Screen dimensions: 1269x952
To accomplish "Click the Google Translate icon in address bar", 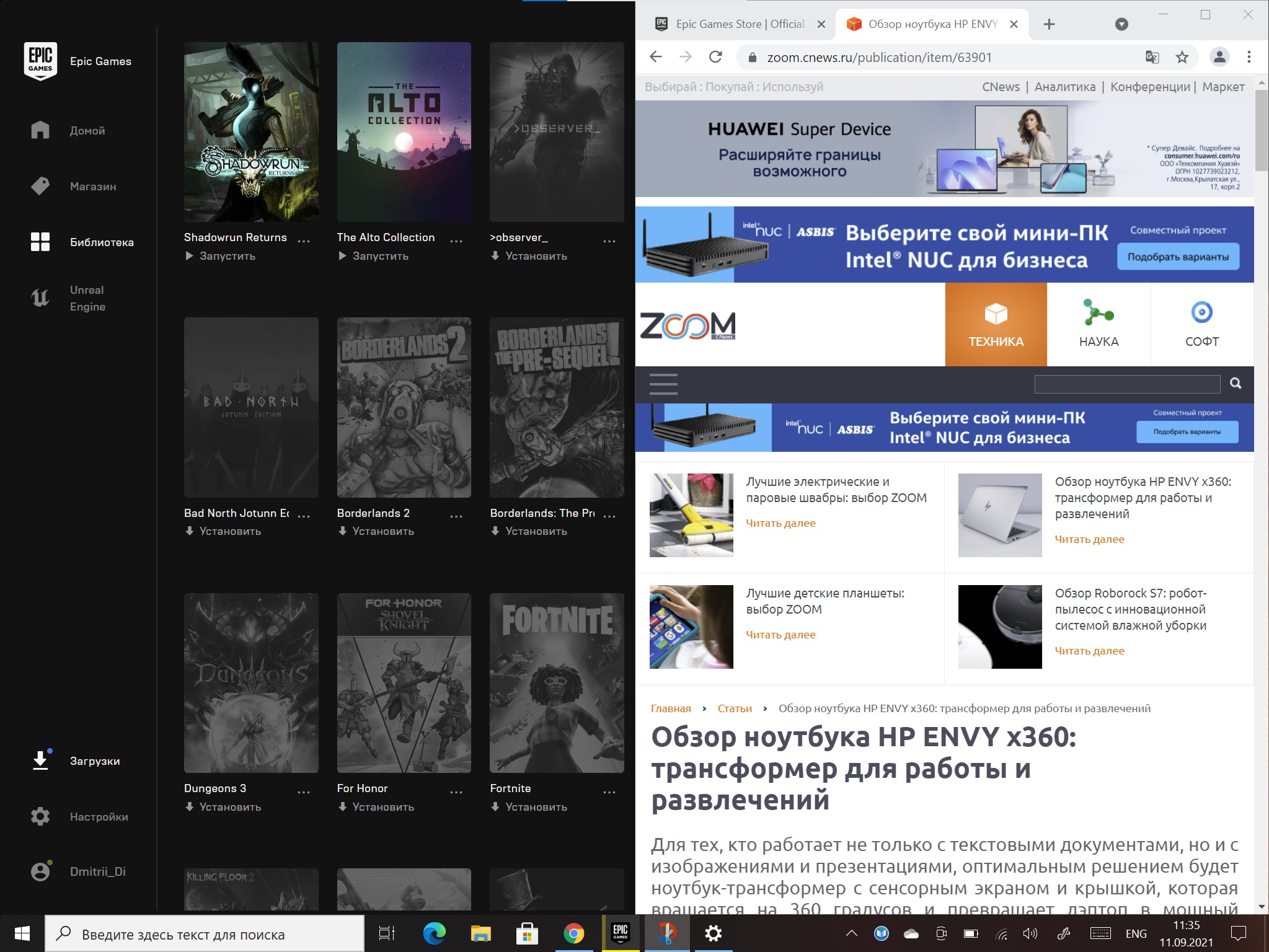I will point(1152,57).
